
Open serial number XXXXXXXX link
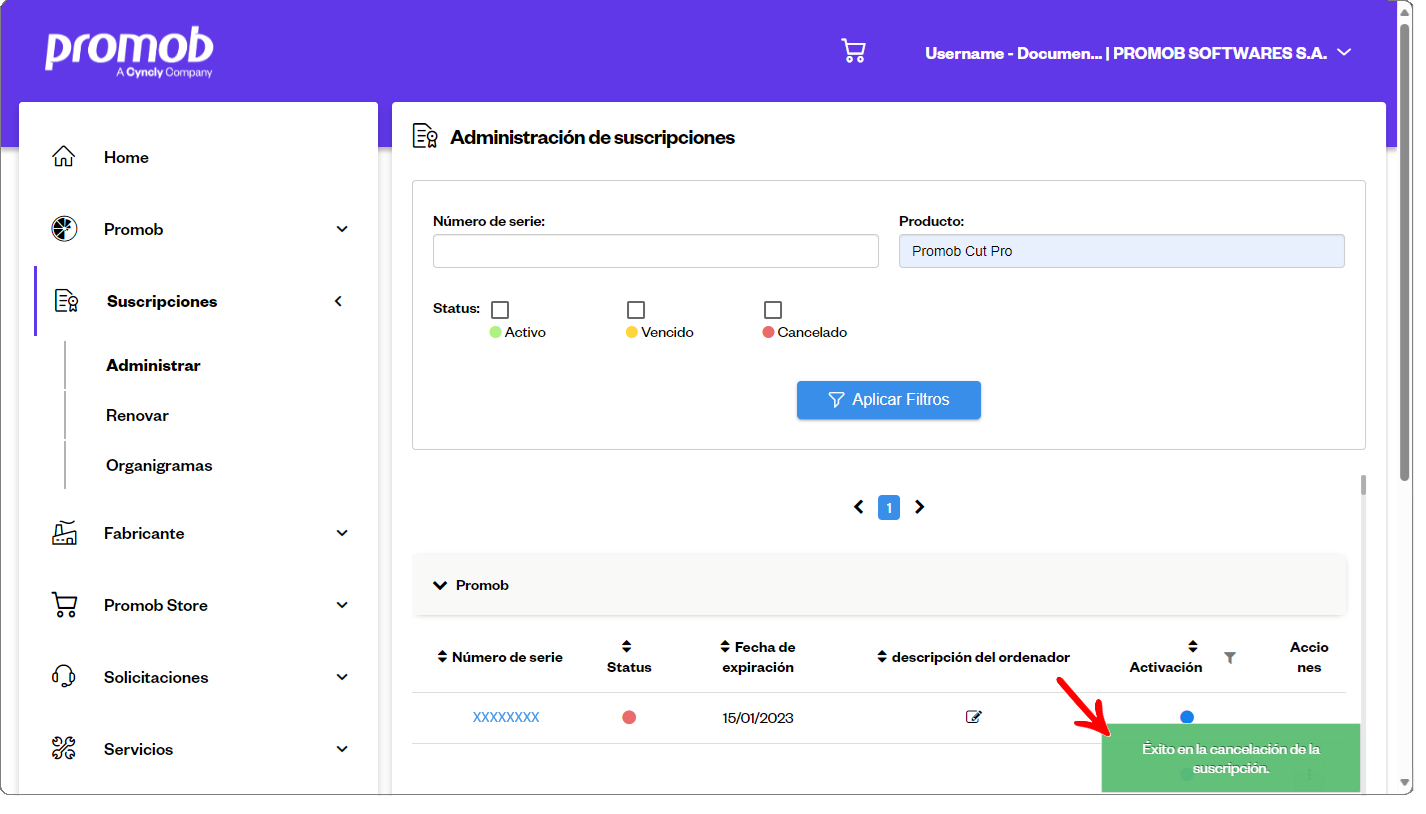pos(506,717)
